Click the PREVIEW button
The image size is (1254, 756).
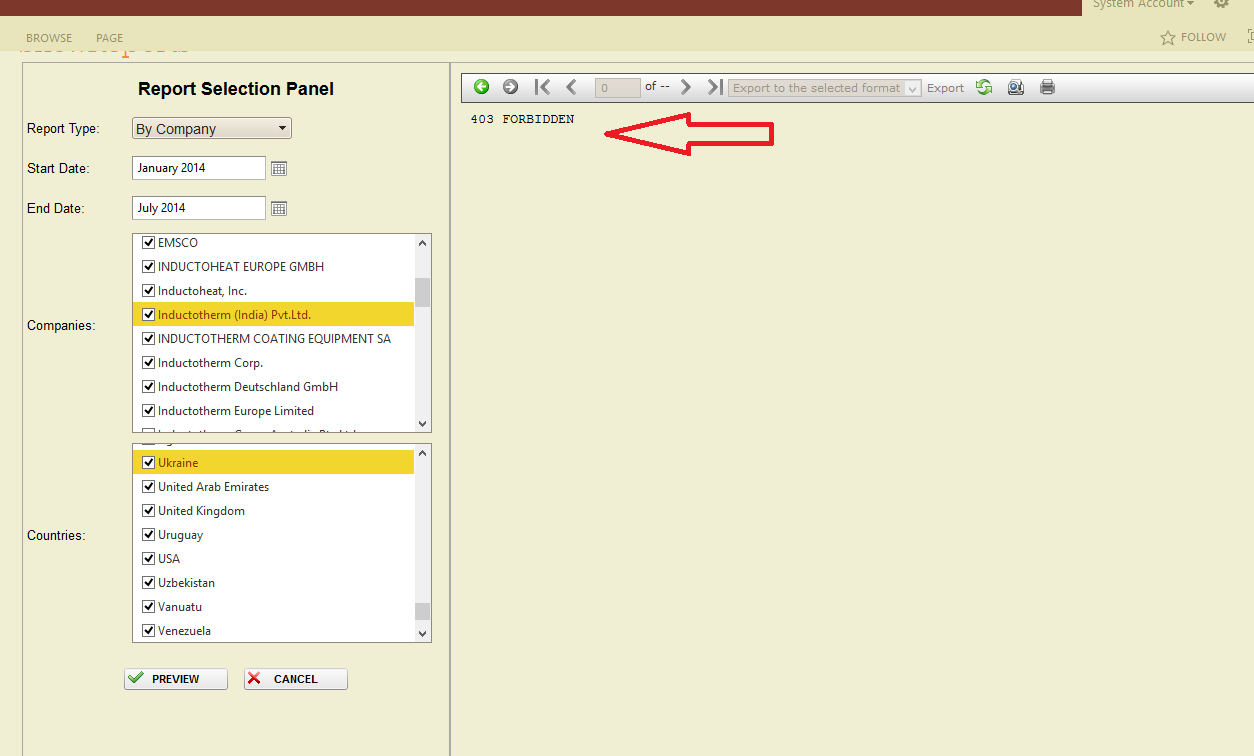pos(176,679)
